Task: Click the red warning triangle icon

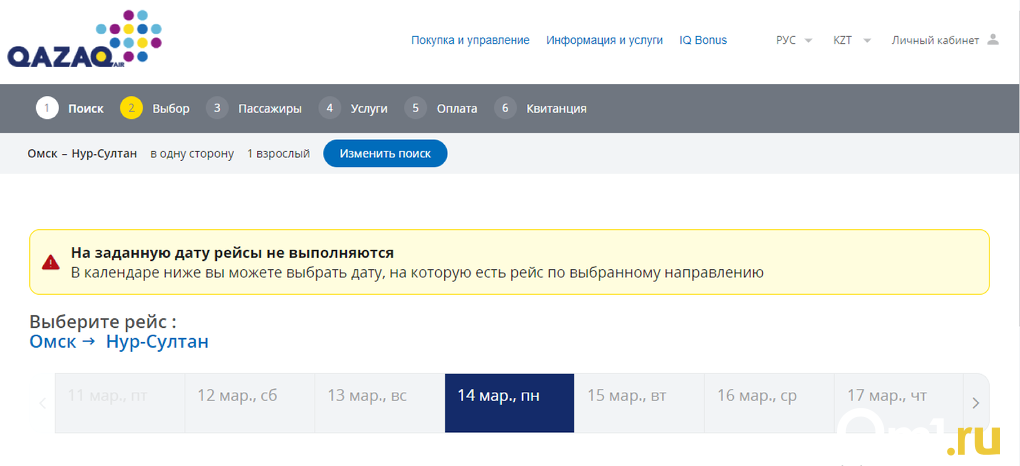Action: tap(51, 262)
